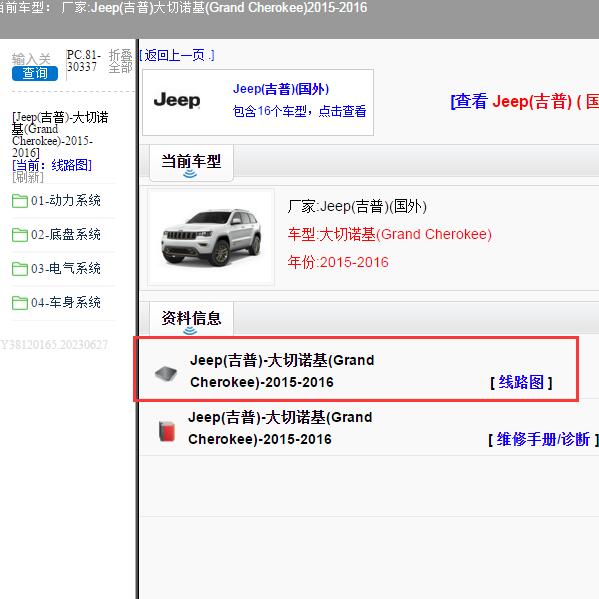This screenshot has height=599, width=599.
Task: Select the 03-电气系统 tree item label
Action: tap(66, 269)
